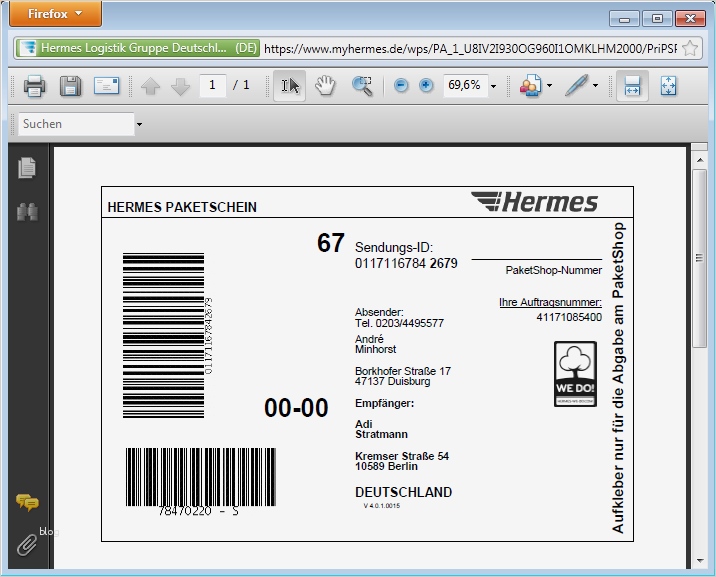Open the collaboration people icon
The width and height of the screenshot is (716, 577).
531,85
